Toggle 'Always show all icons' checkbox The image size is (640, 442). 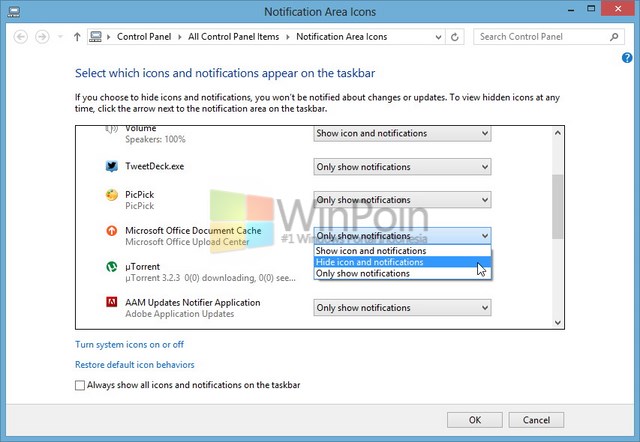point(80,385)
